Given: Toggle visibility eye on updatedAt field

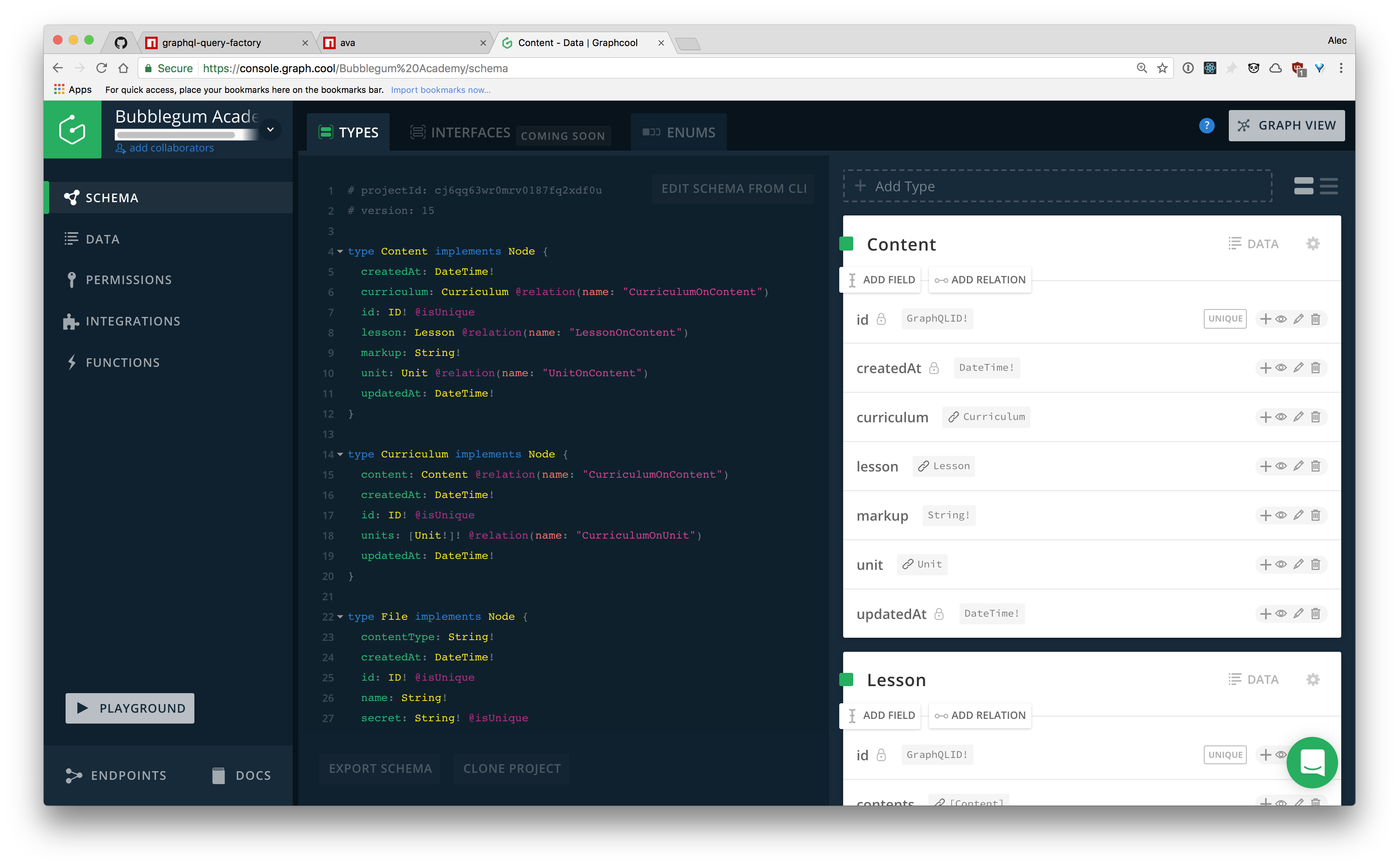Looking at the screenshot, I should (x=1281, y=614).
